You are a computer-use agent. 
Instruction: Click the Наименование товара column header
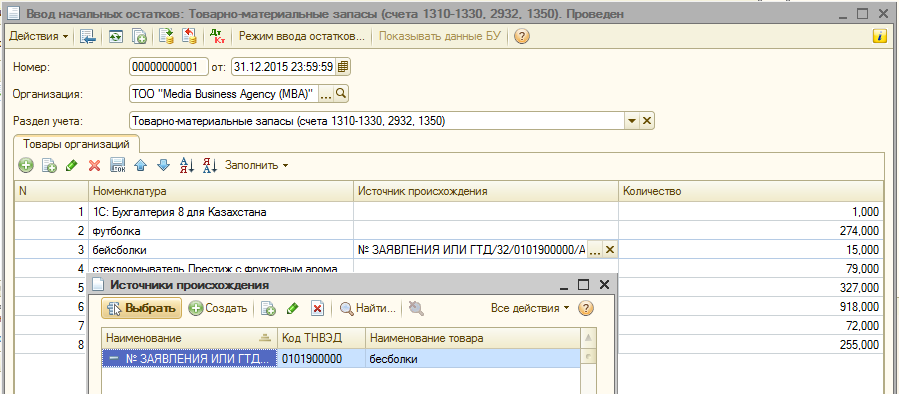point(472,338)
